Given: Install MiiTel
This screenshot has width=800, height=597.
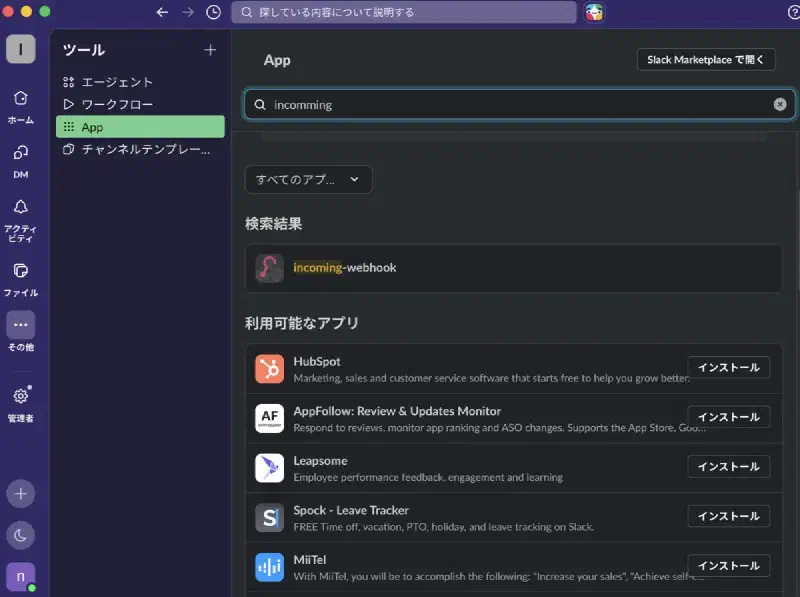Looking at the screenshot, I should (729, 565).
